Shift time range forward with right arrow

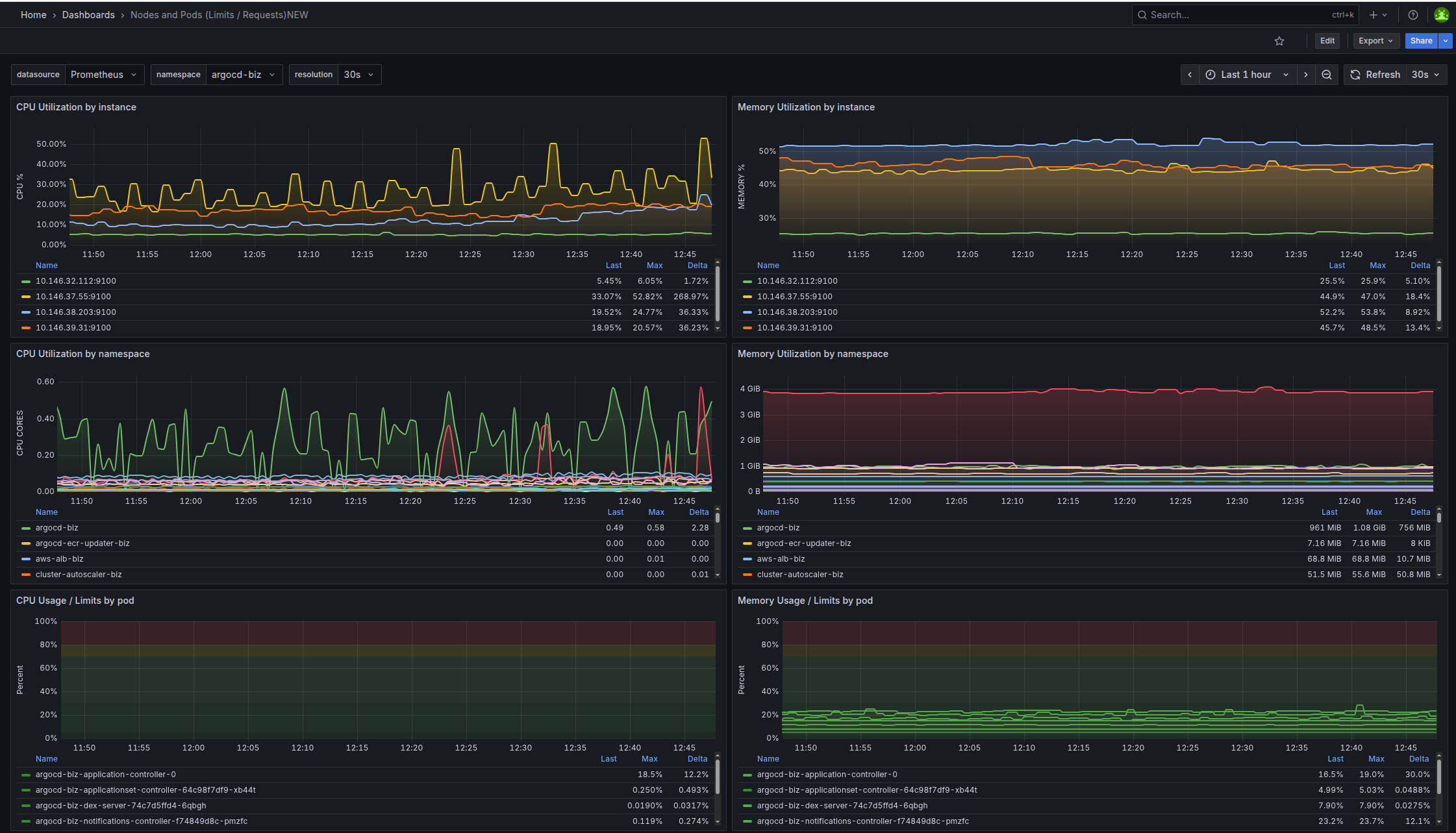(1306, 75)
